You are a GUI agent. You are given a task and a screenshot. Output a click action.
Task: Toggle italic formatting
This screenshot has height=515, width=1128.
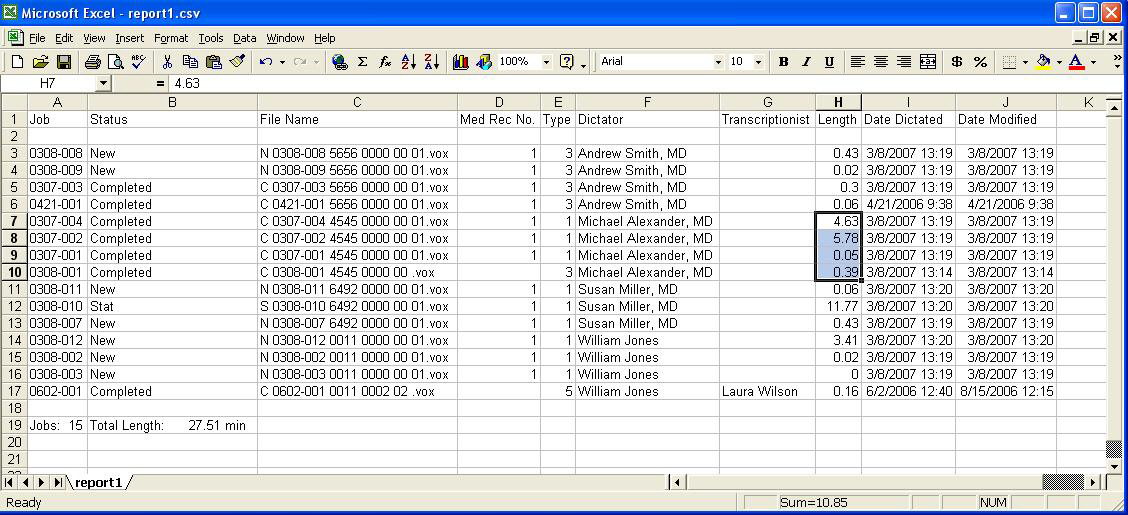coord(806,62)
